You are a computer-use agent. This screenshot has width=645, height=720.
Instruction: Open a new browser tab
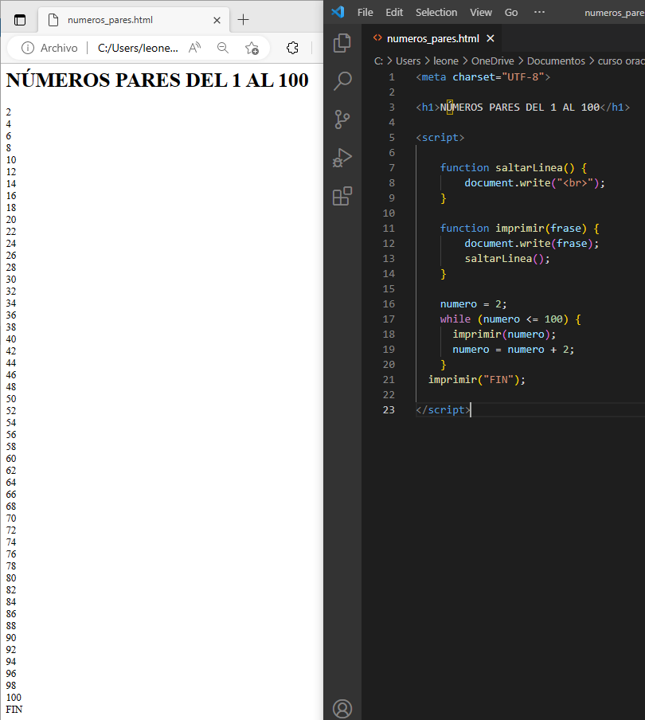(243, 20)
